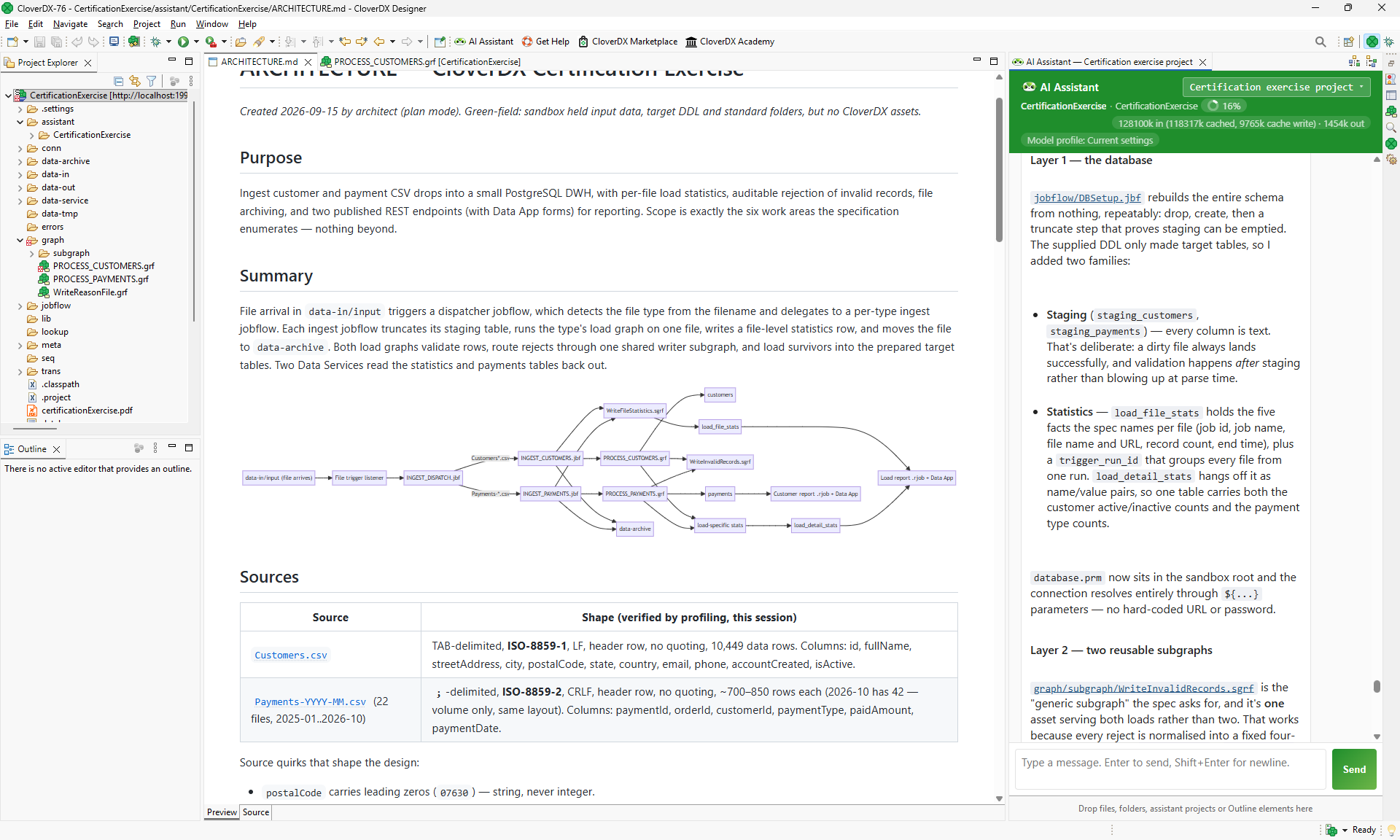Viewport: 1400px width, 840px height.
Task: Expand the data-archive folder
Action: click(x=20, y=161)
